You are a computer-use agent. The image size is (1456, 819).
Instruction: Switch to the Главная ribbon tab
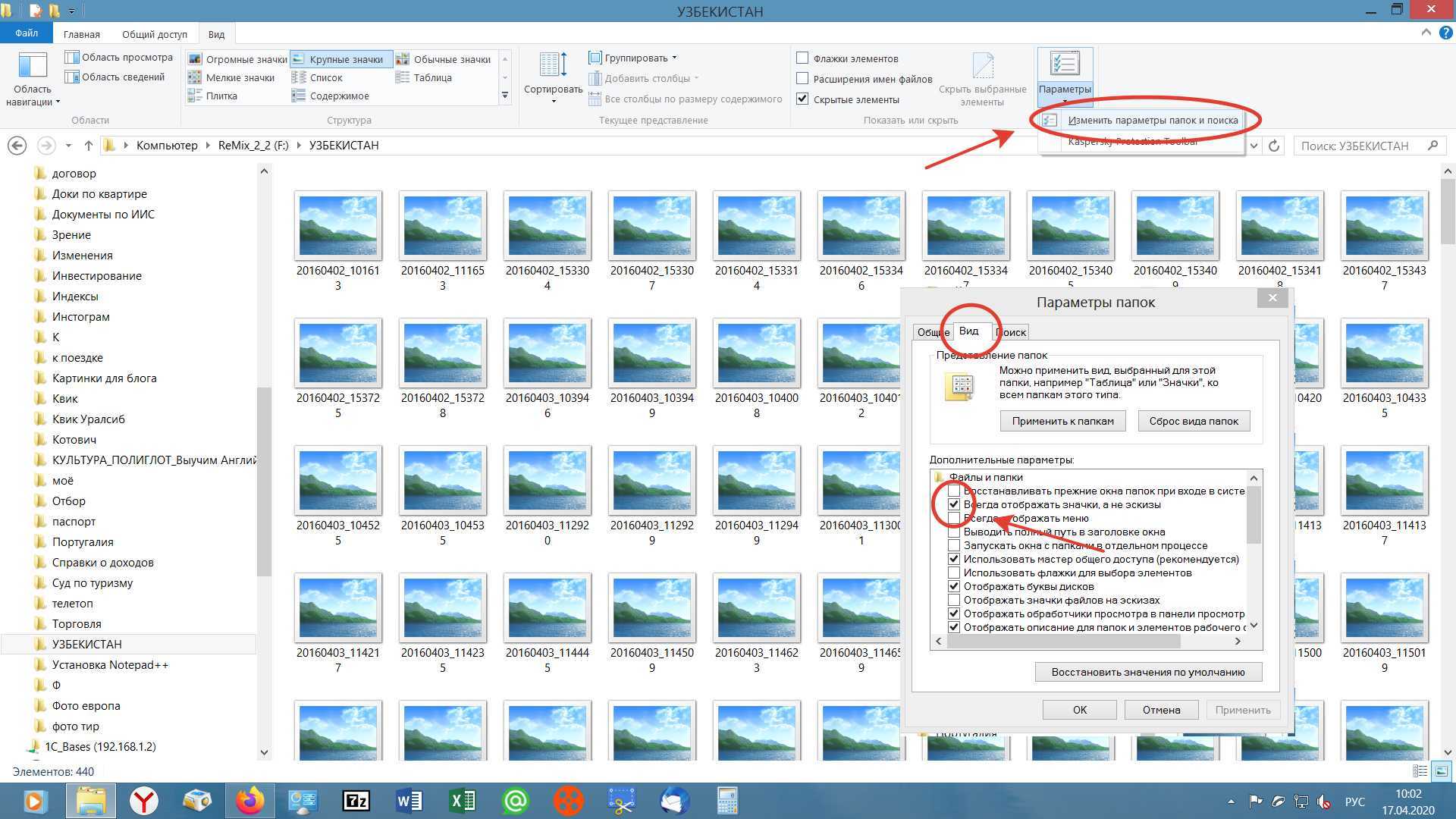click(x=82, y=34)
